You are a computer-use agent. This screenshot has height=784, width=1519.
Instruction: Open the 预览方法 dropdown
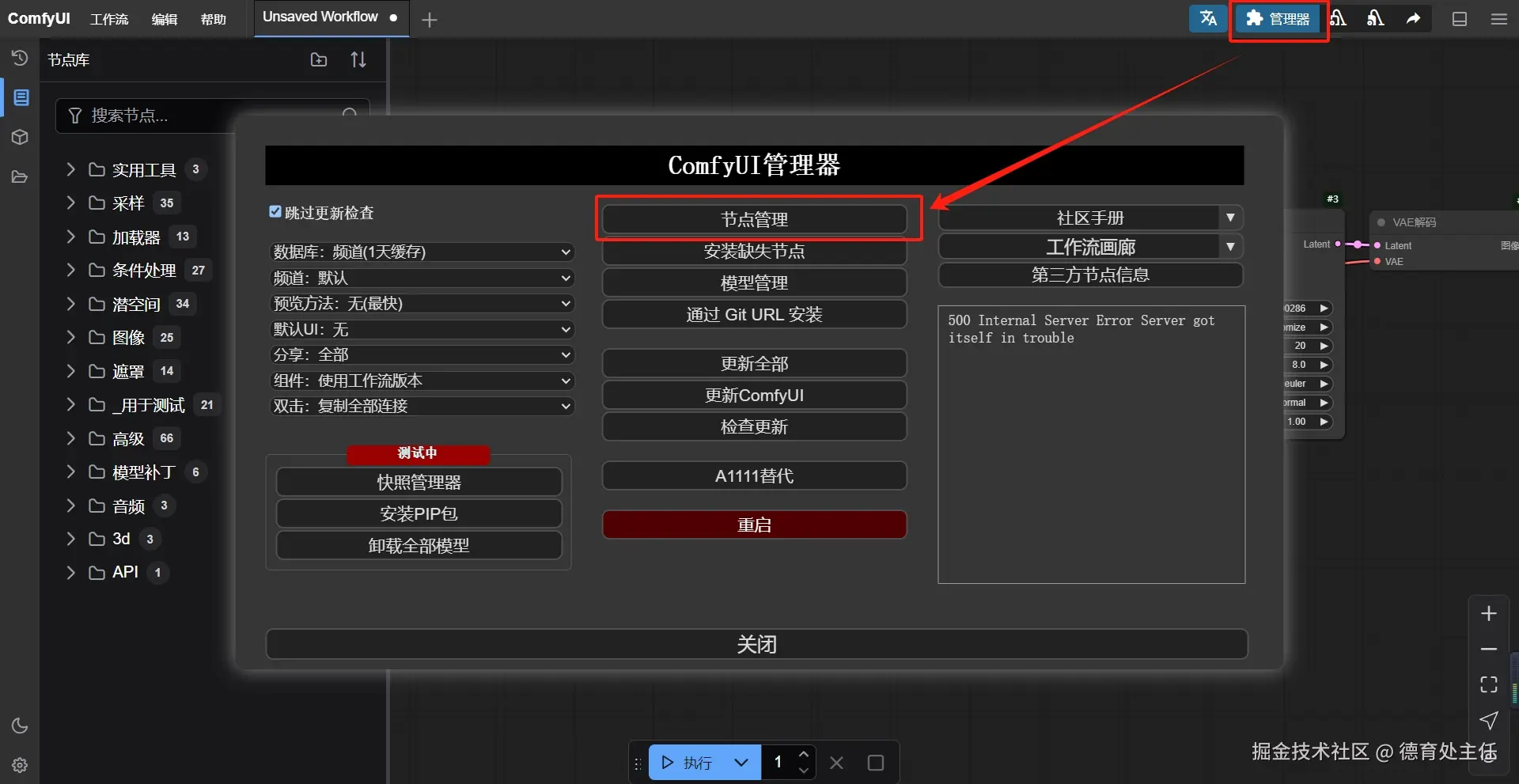[422, 303]
